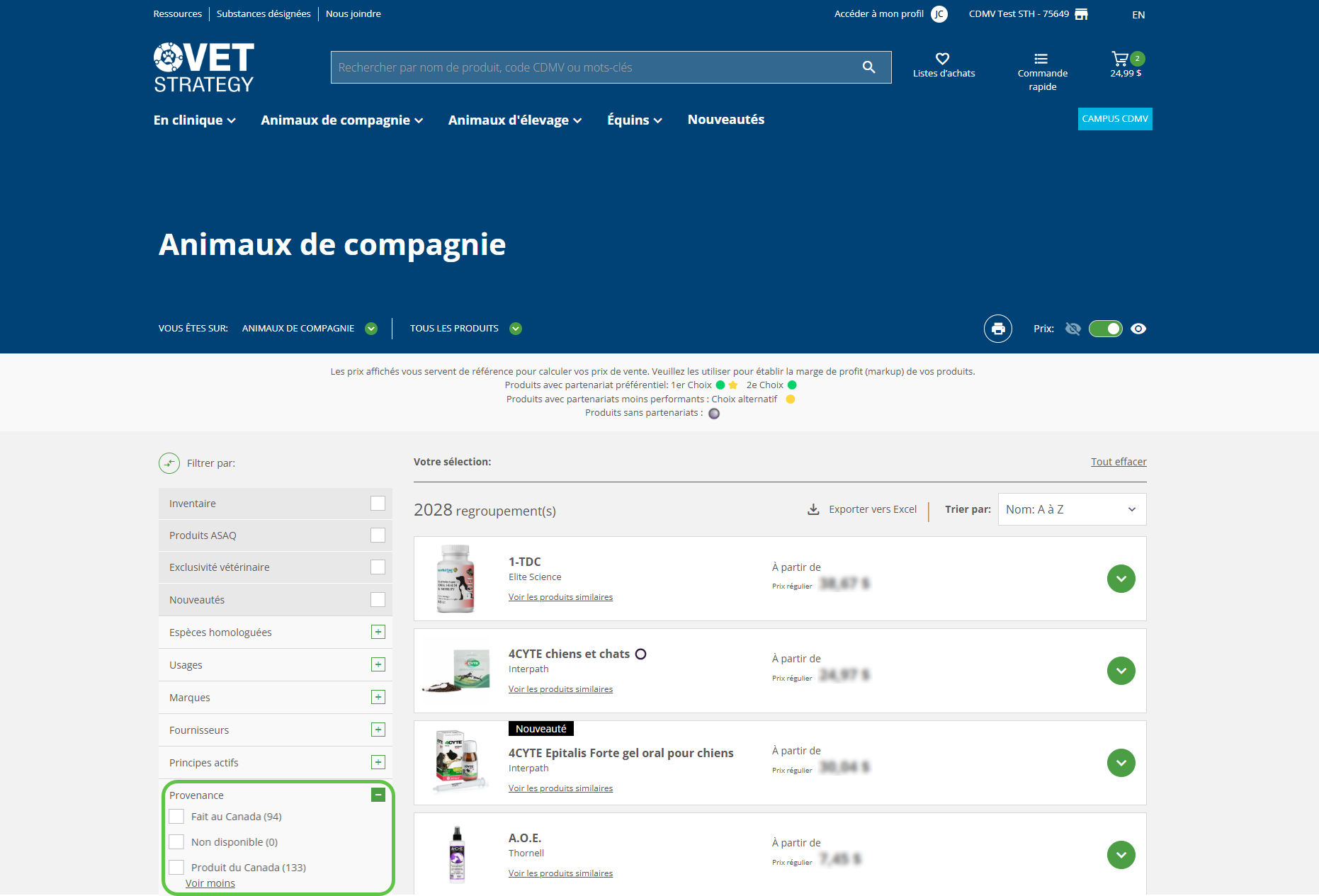Open the Nouveautés menu item
This screenshot has height=896, width=1319.
point(725,120)
